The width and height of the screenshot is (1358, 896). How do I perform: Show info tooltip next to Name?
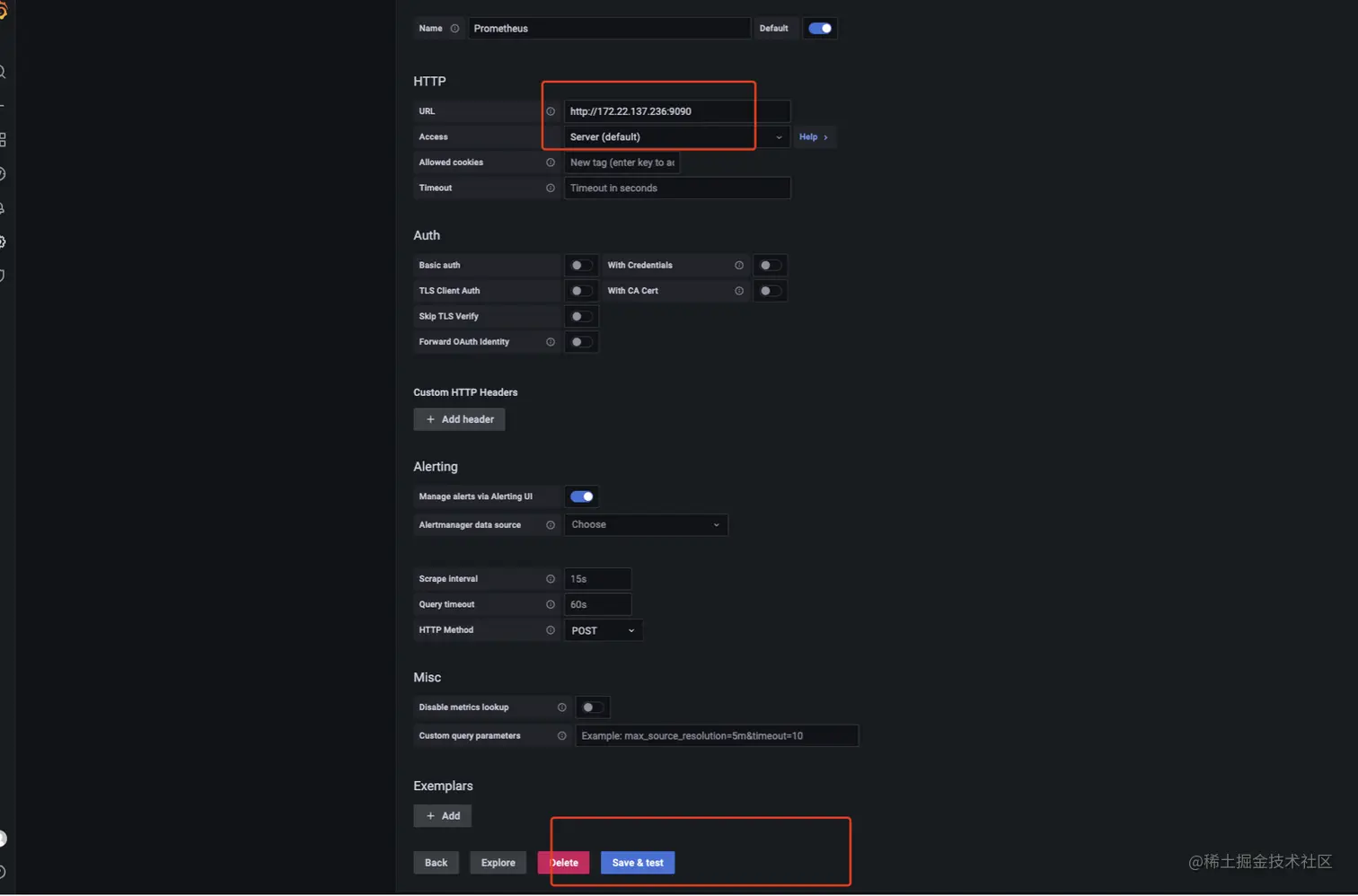coord(454,29)
